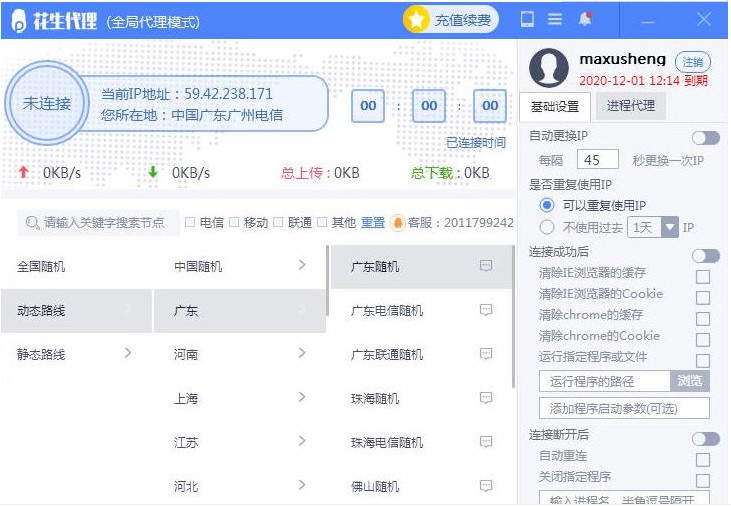Check the 电信 filter checkbox
731x506 pixels.
pyautogui.click(x=190, y=222)
